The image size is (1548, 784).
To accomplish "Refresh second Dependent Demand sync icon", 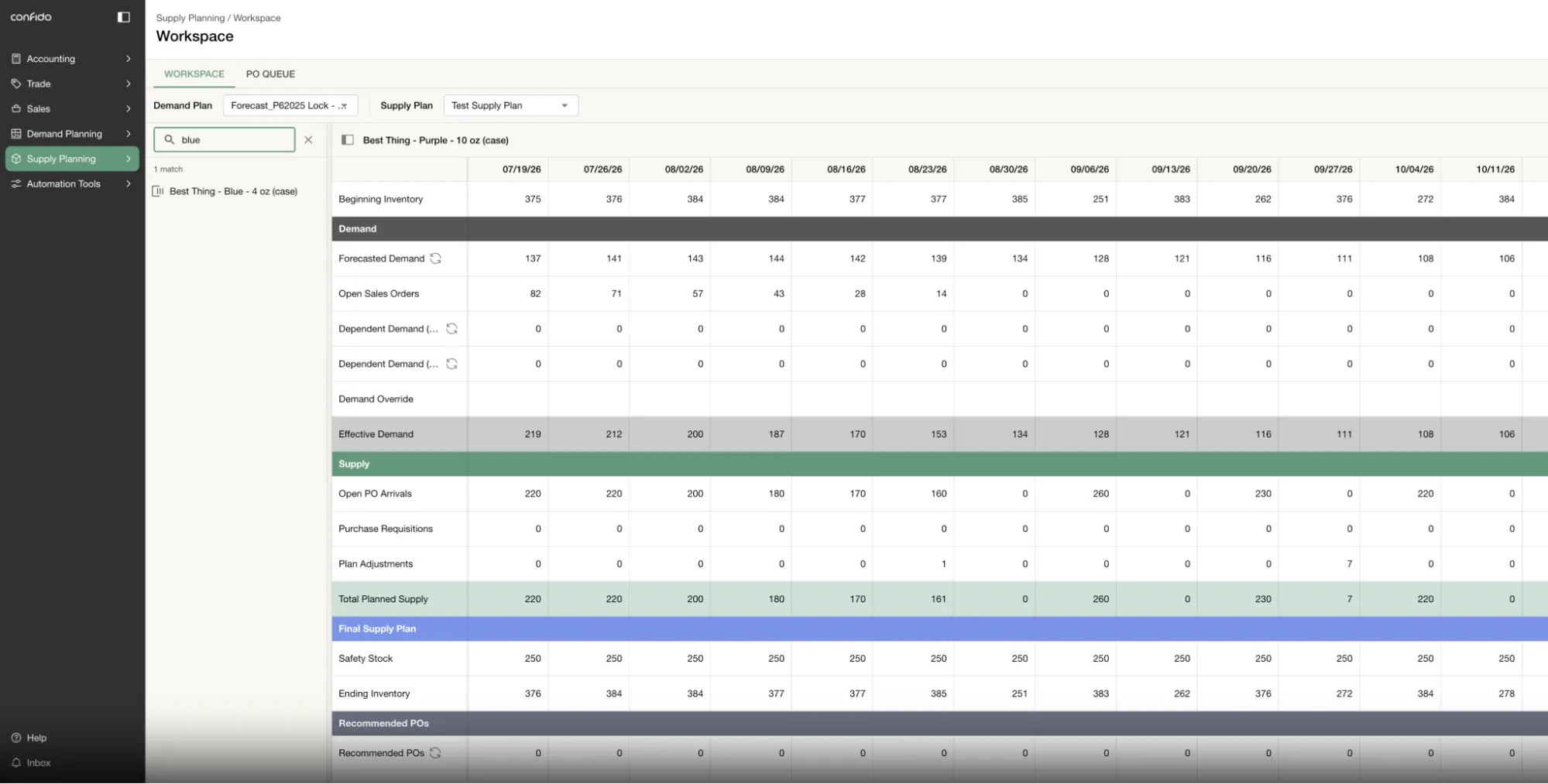I will pos(452,364).
